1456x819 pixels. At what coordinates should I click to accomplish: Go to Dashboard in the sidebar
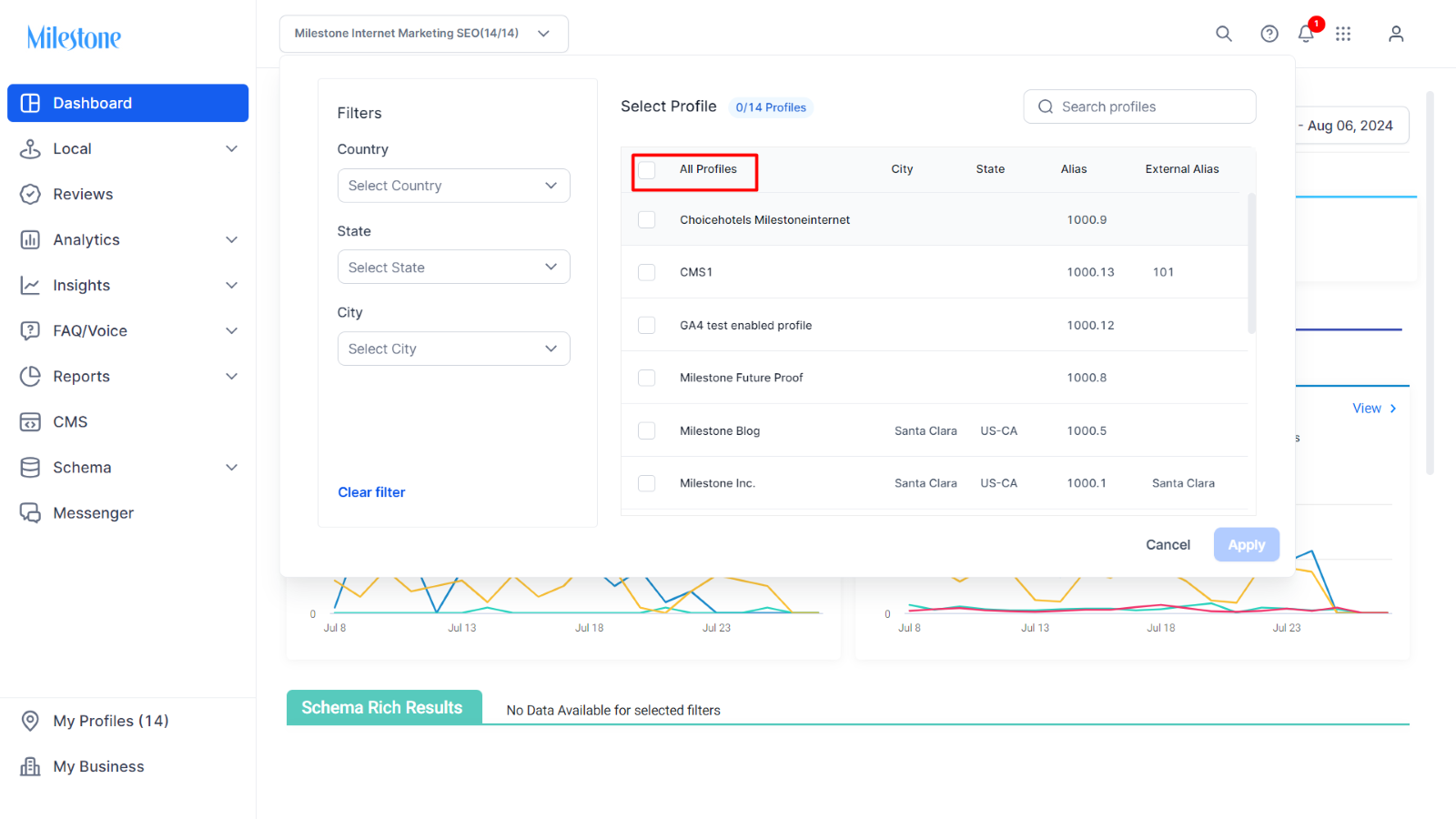click(127, 103)
